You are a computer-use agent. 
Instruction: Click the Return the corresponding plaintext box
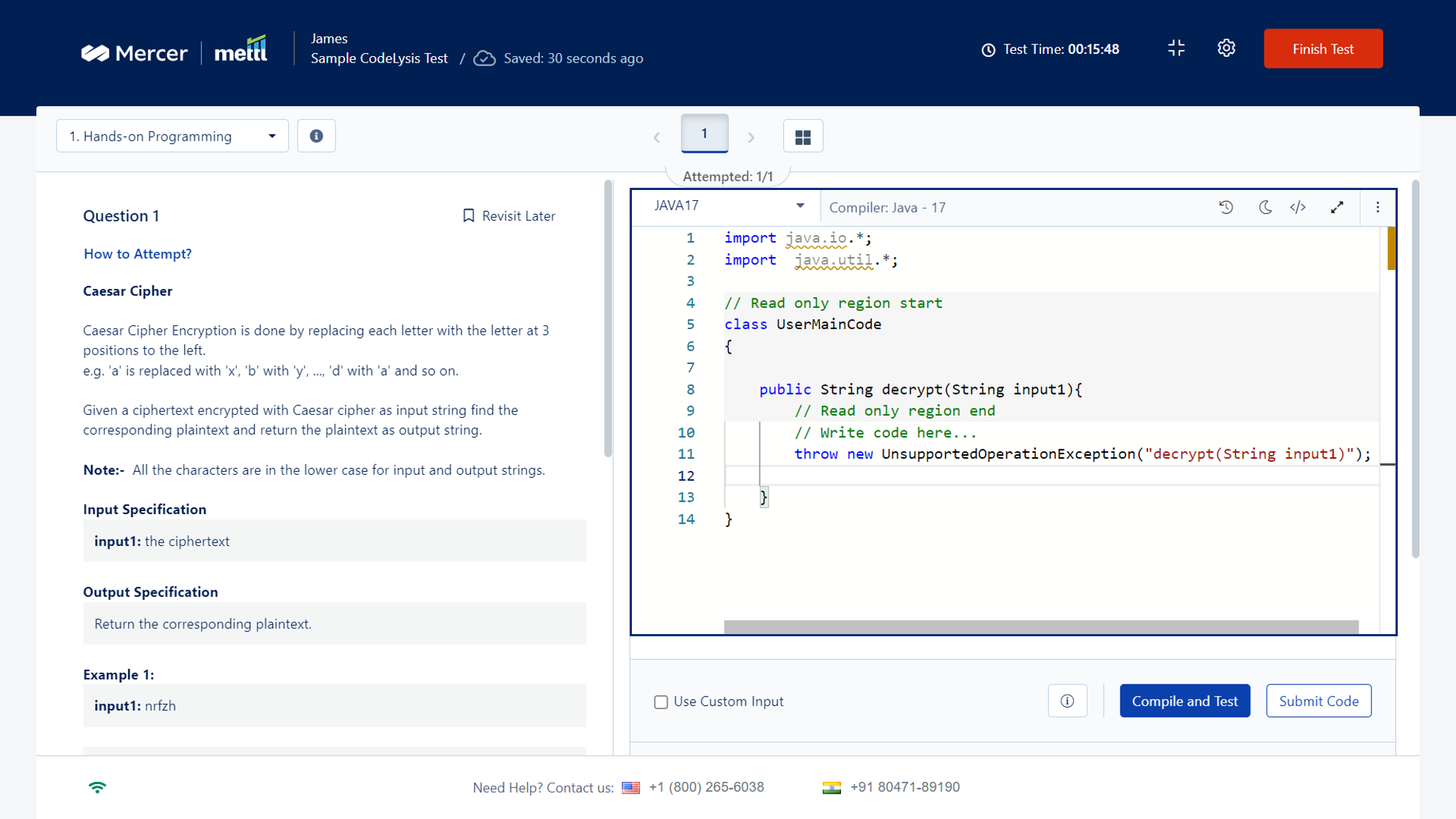coord(334,623)
